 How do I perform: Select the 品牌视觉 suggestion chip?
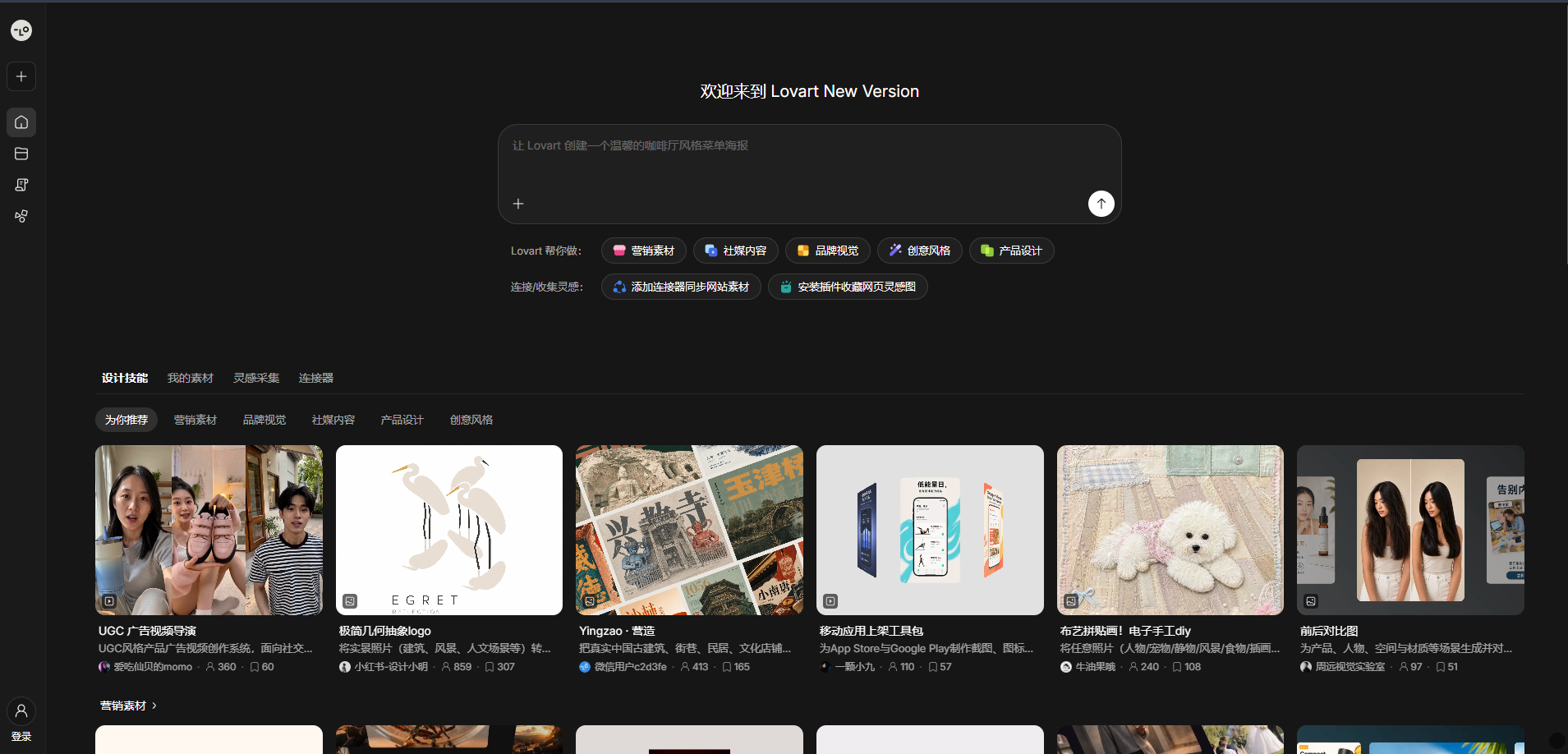pos(828,251)
